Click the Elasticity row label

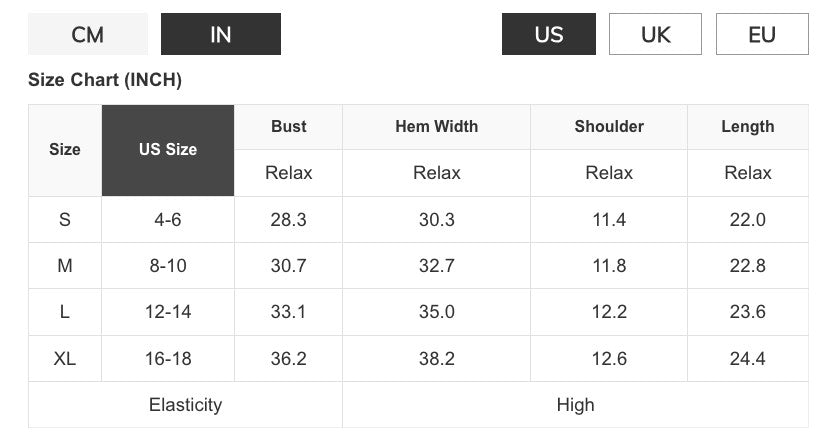click(x=185, y=405)
